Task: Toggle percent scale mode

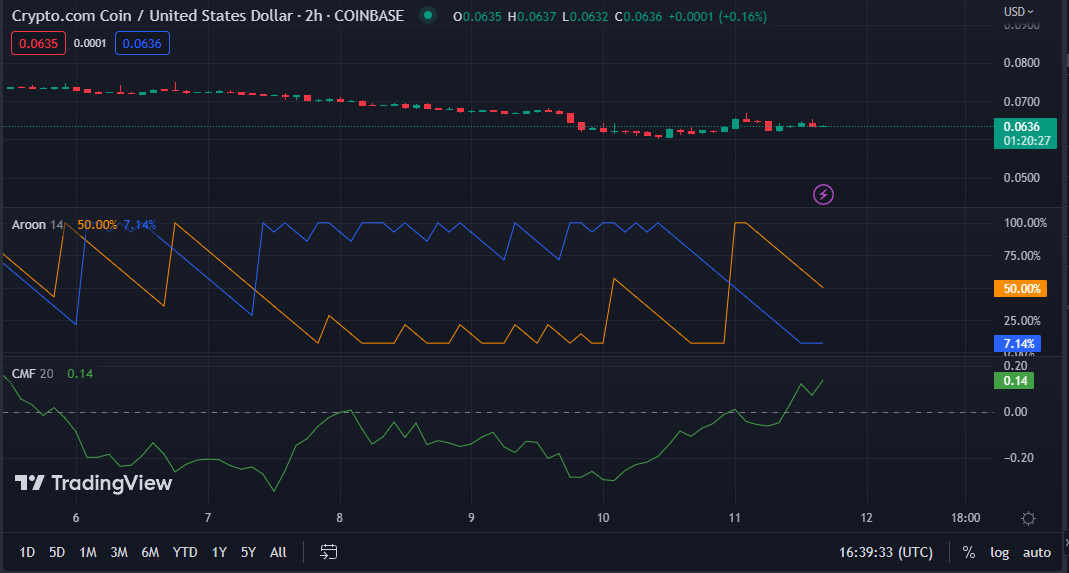Action: point(969,552)
